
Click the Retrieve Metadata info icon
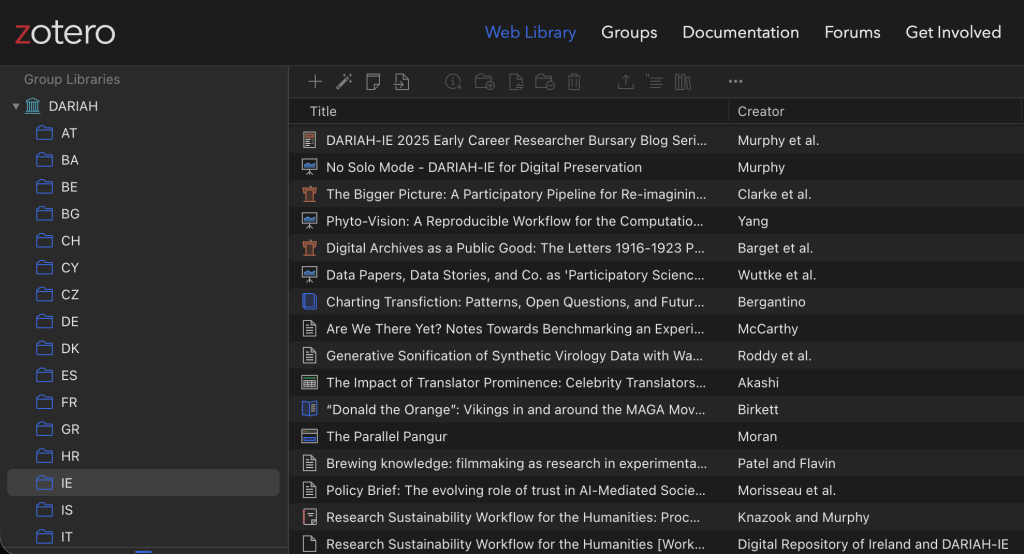click(x=453, y=82)
